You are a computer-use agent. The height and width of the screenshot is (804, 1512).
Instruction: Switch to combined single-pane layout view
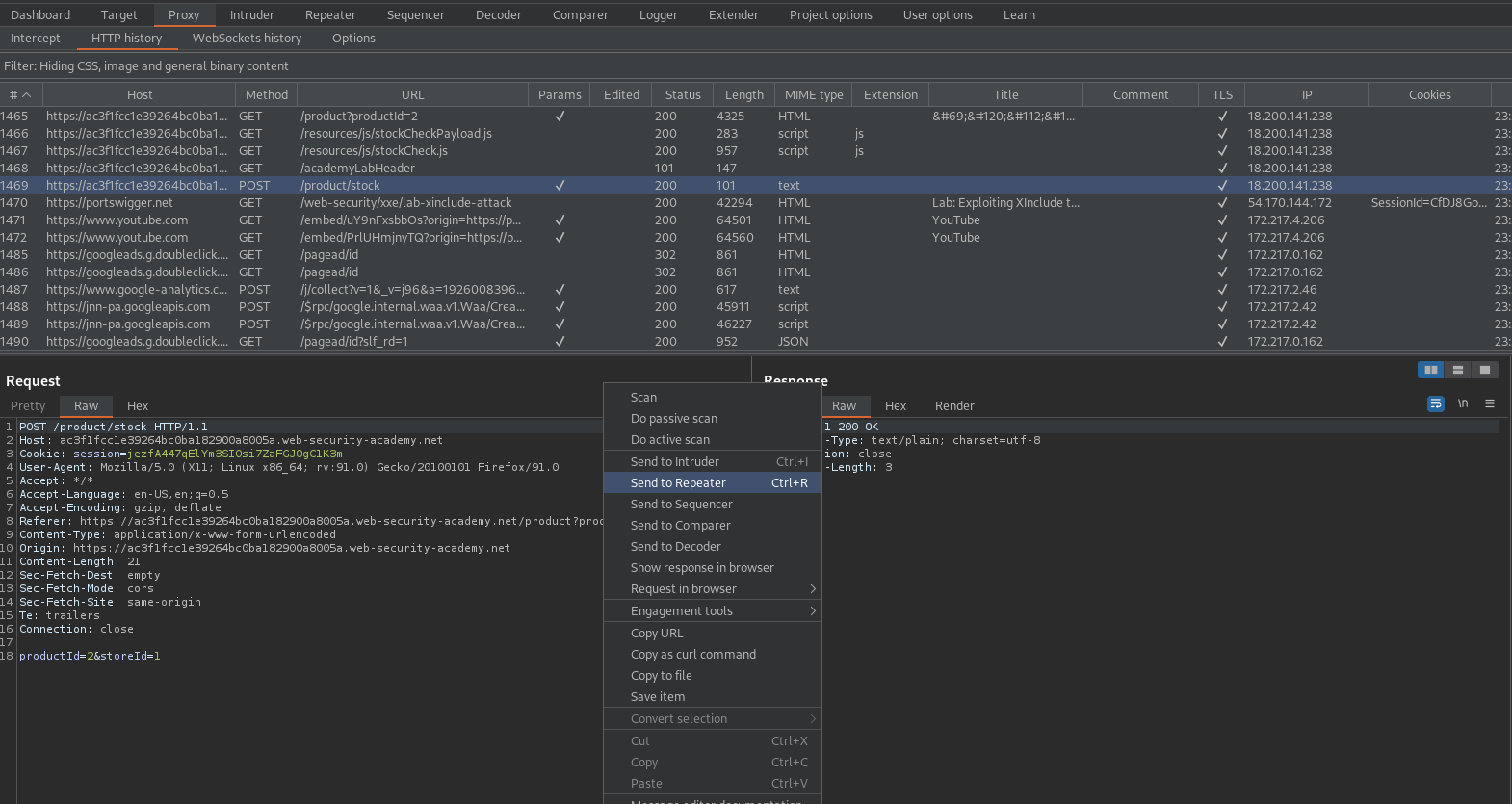[1485, 370]
